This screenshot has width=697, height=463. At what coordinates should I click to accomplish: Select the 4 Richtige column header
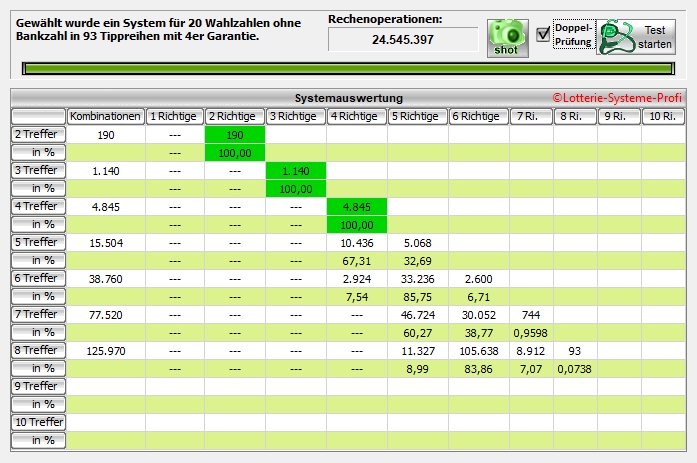coord(357,116)
